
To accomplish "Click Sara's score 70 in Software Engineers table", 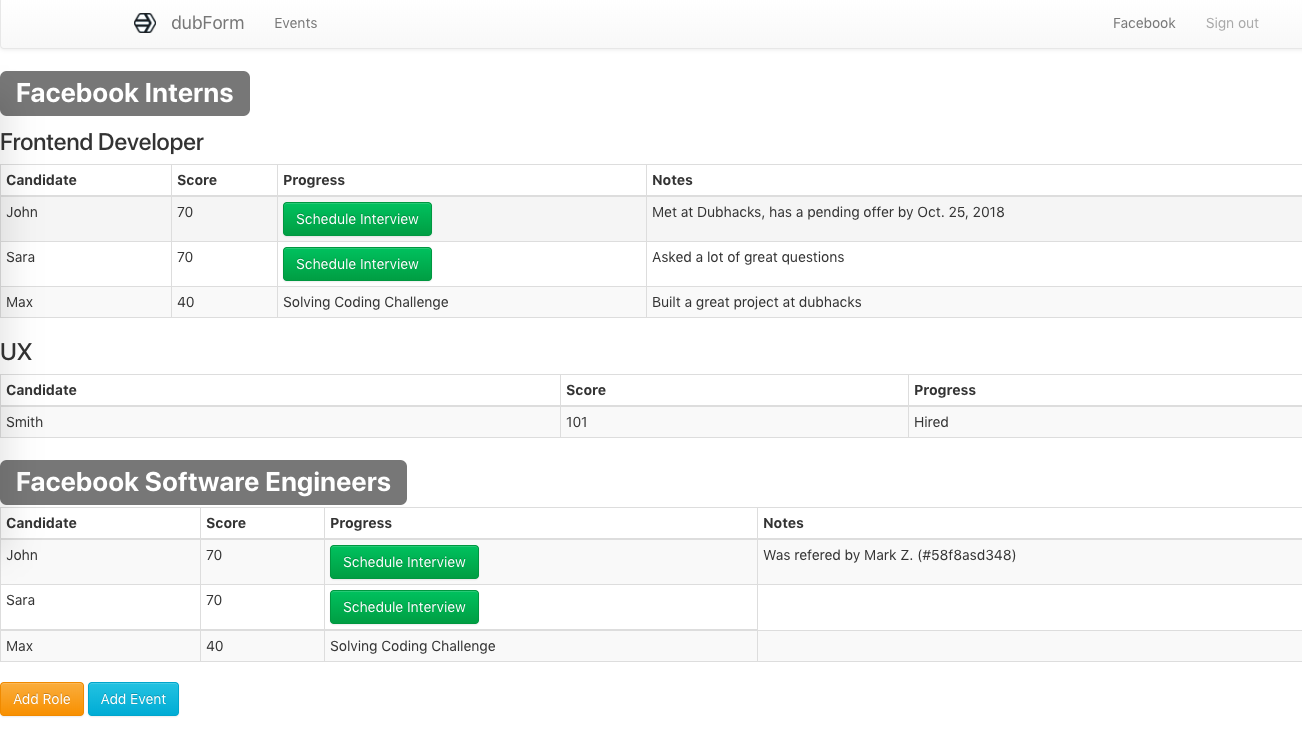I will click(x=214, y=600).
